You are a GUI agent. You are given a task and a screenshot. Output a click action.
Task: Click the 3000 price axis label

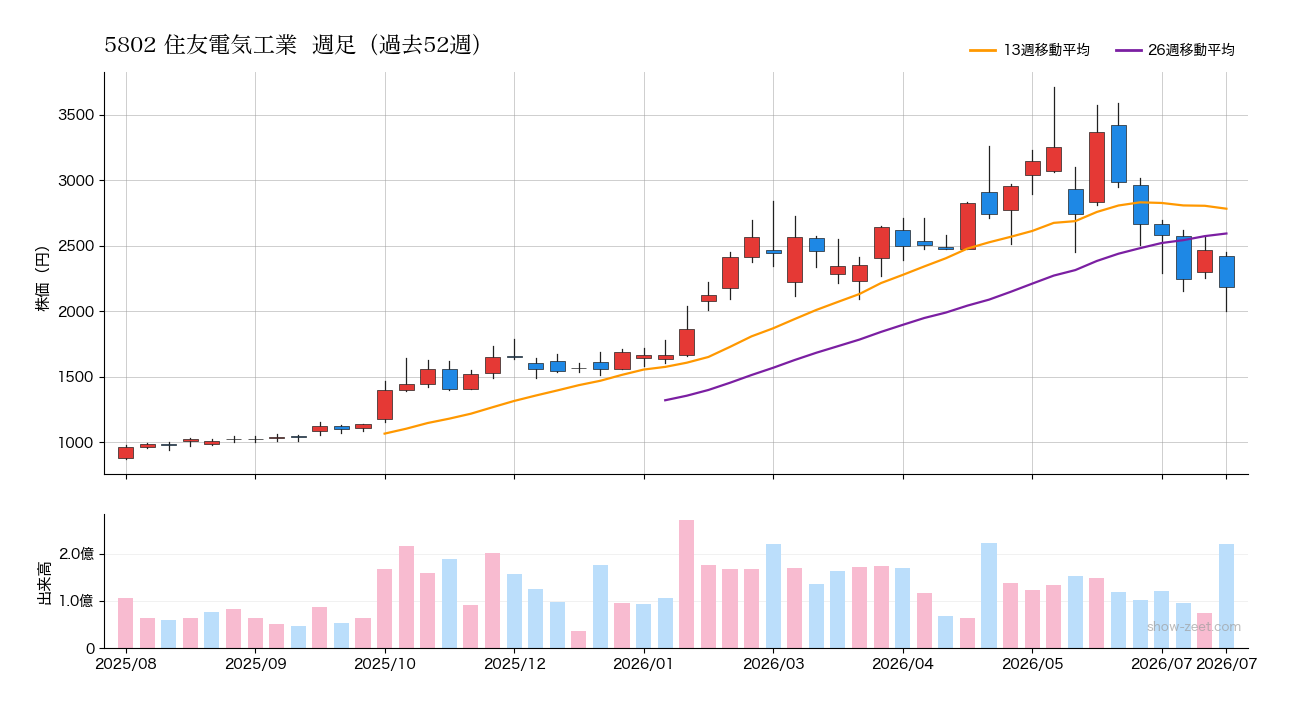pos(76,181)
